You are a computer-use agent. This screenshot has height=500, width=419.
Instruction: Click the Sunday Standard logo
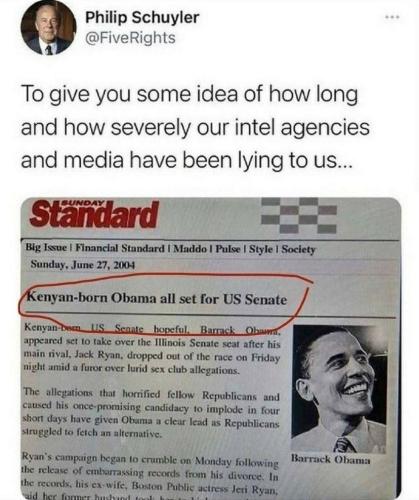(x=94, y=214)
